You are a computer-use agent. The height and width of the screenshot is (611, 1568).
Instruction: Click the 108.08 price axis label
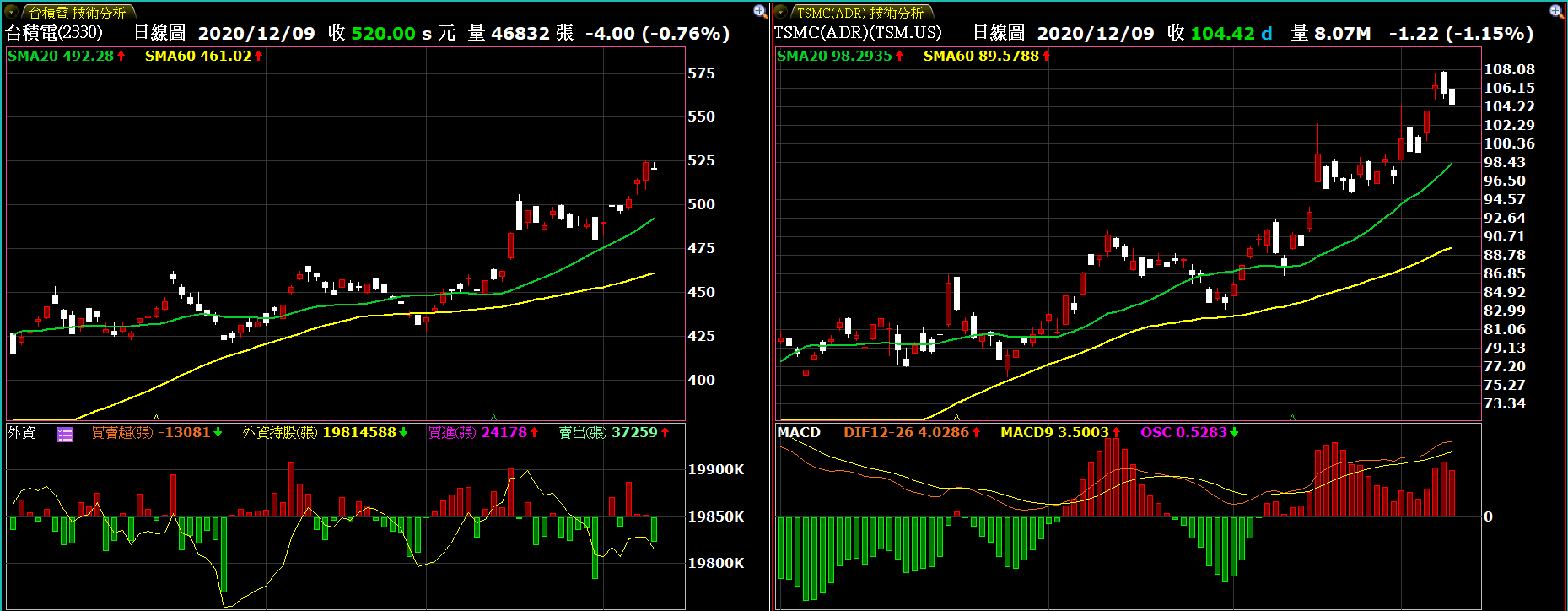(1510, 69)
